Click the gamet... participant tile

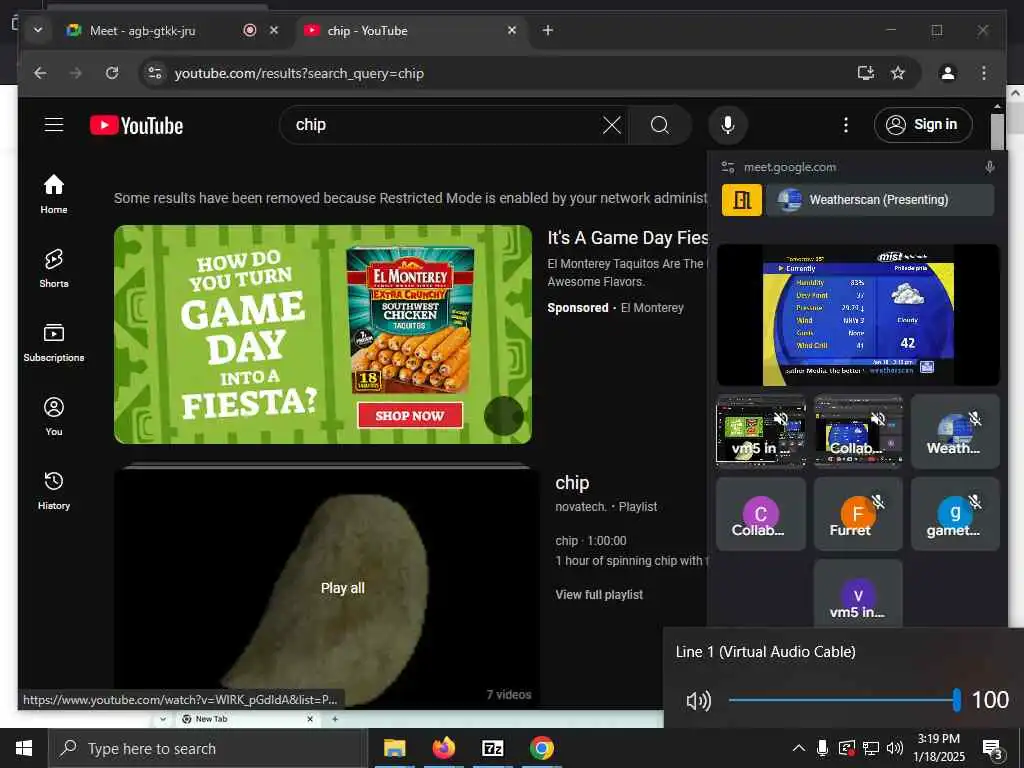(x=955, y=513)
